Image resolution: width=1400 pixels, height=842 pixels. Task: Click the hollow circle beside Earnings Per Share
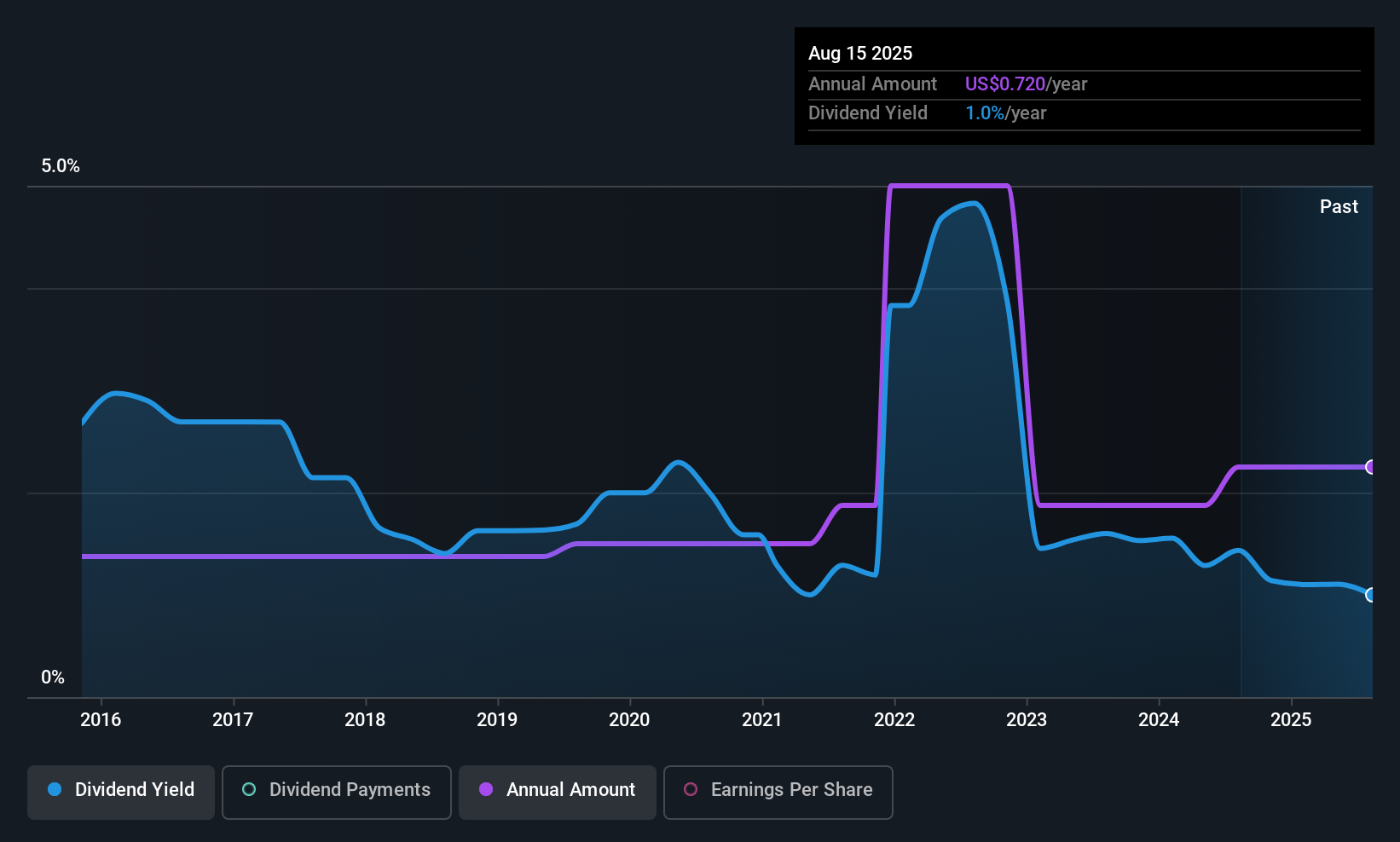[691, 790]
